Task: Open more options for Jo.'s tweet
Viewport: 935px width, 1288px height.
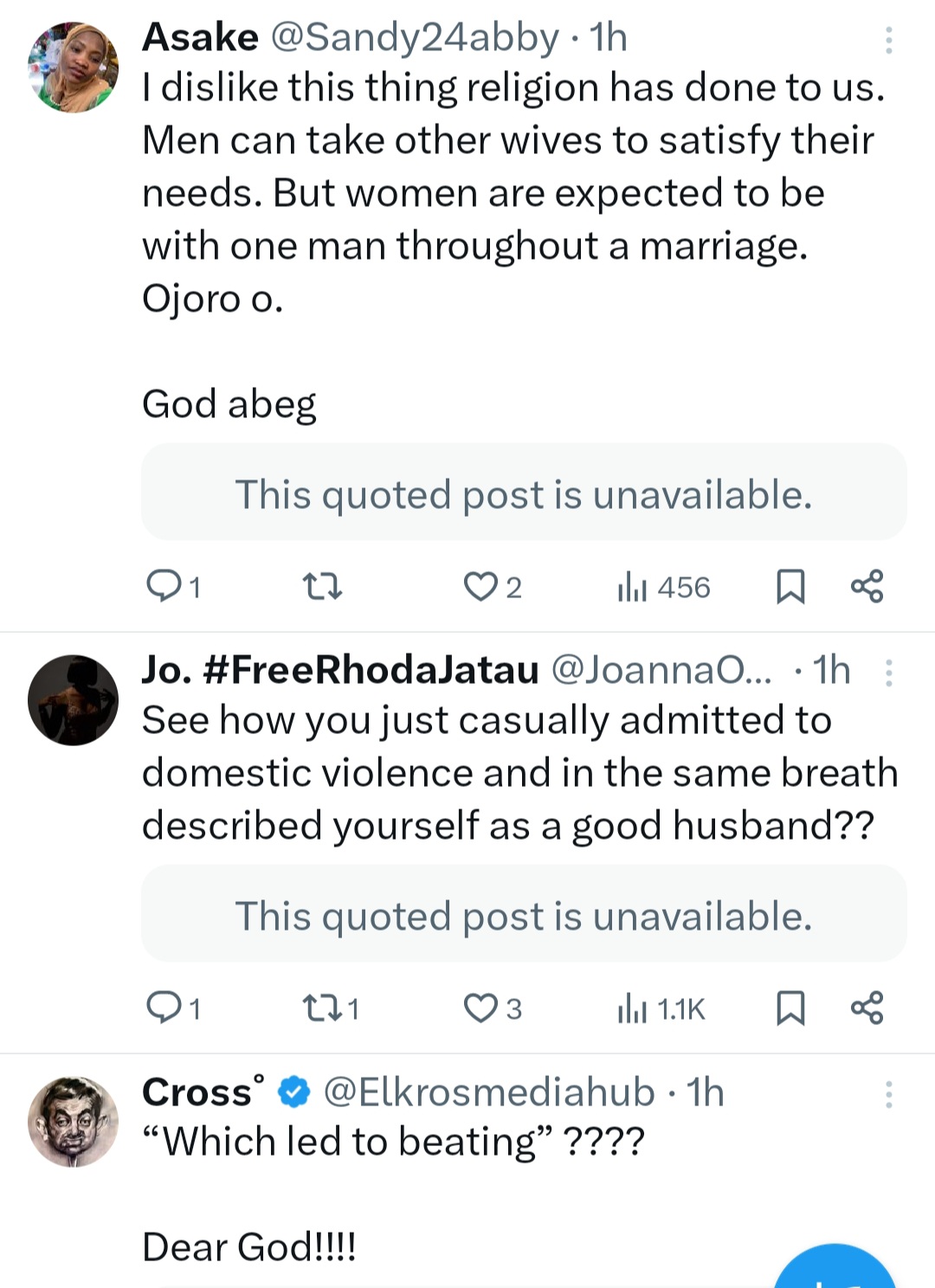Action: tap(888, 673)
